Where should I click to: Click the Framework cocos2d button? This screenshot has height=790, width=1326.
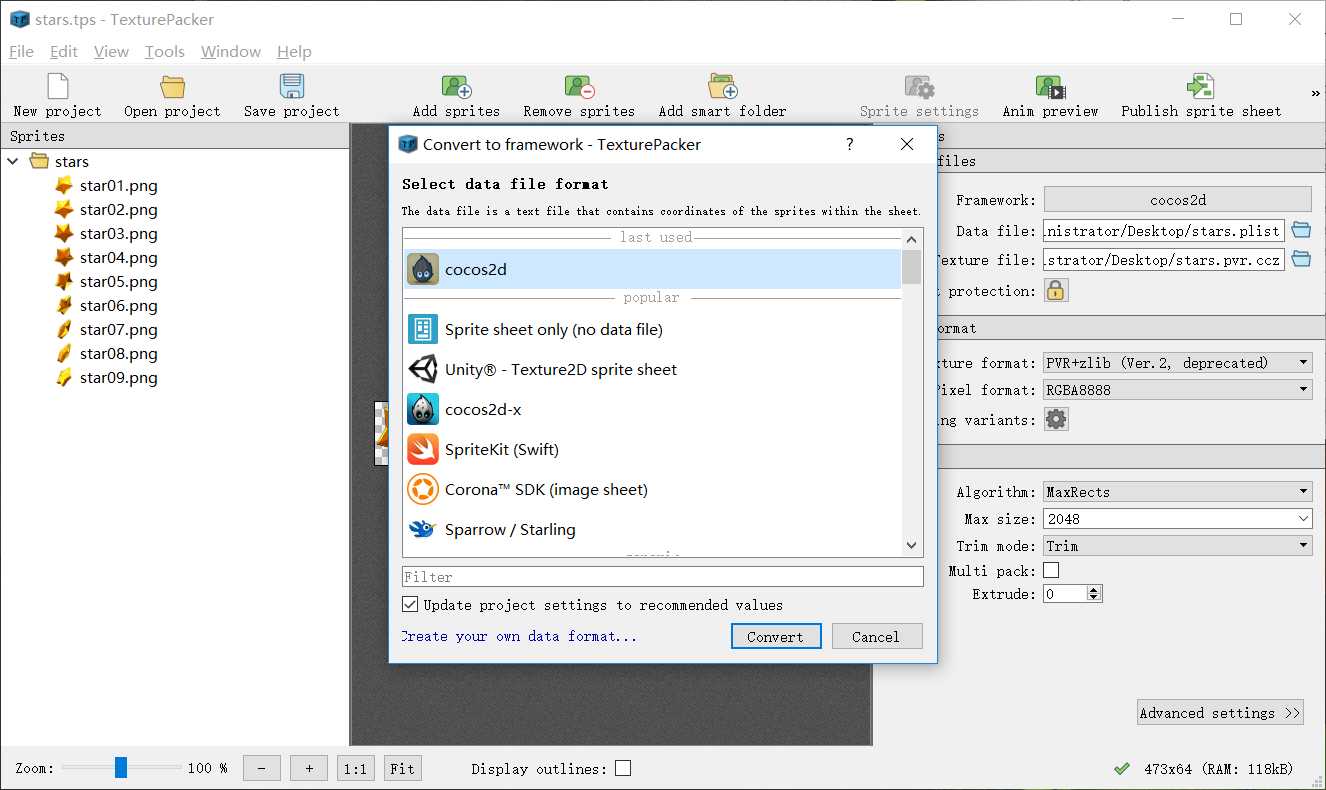click(1178, 199)
